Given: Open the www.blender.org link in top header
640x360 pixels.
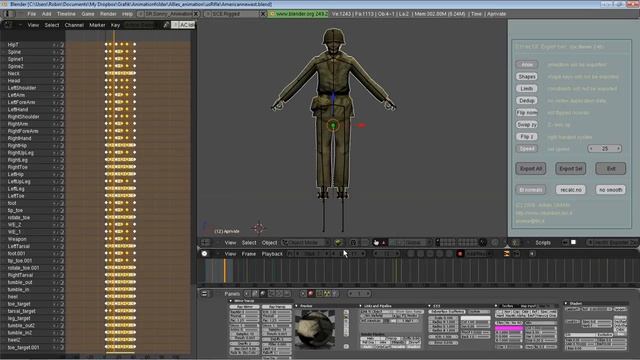Looking at the screenshot, I should tap(299, 14).
